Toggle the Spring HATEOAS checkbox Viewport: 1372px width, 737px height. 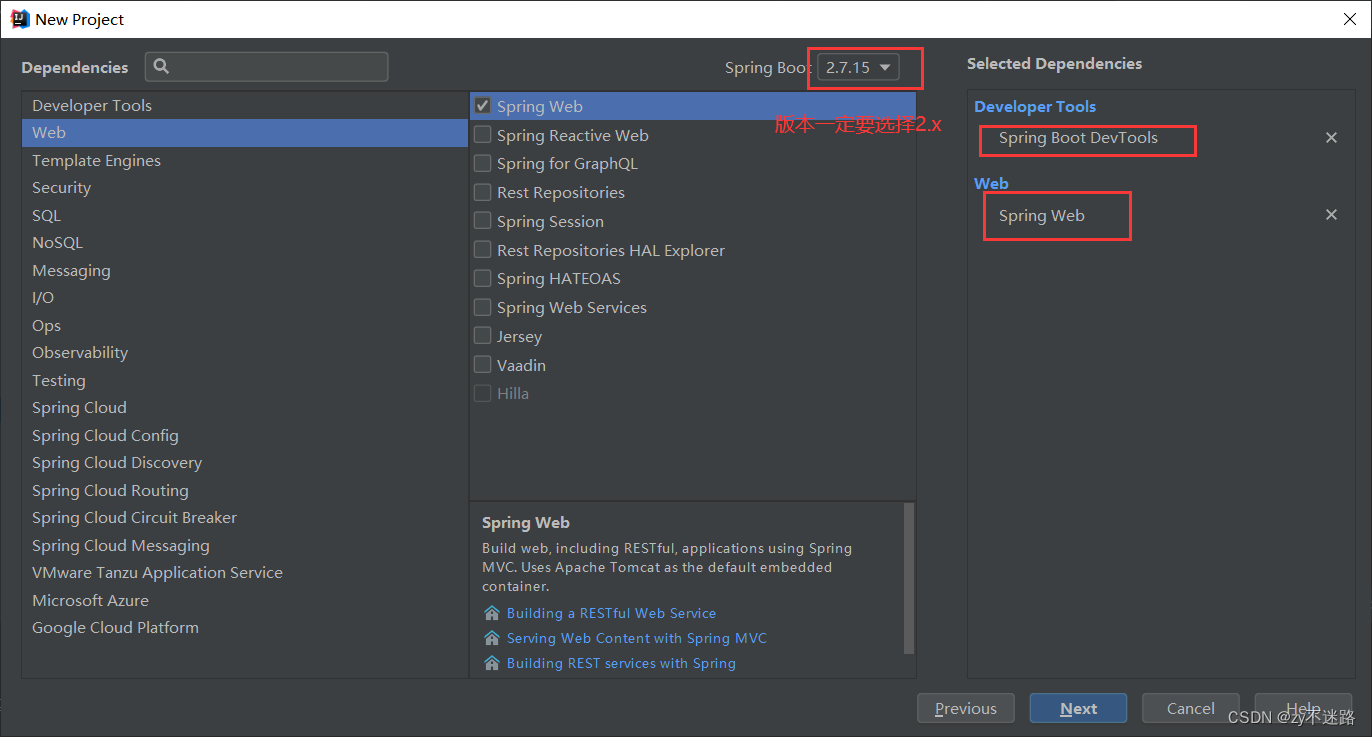483,278
